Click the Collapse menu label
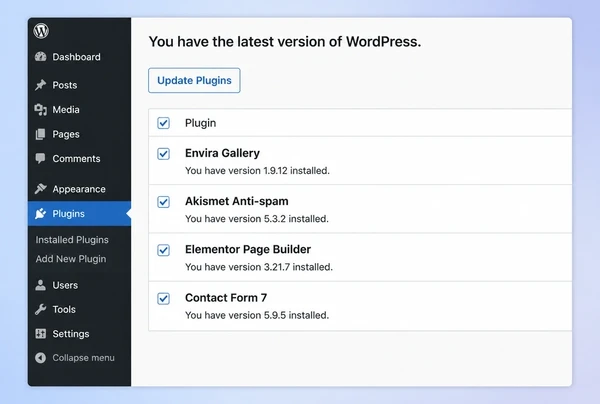 (x=83, y=358)
